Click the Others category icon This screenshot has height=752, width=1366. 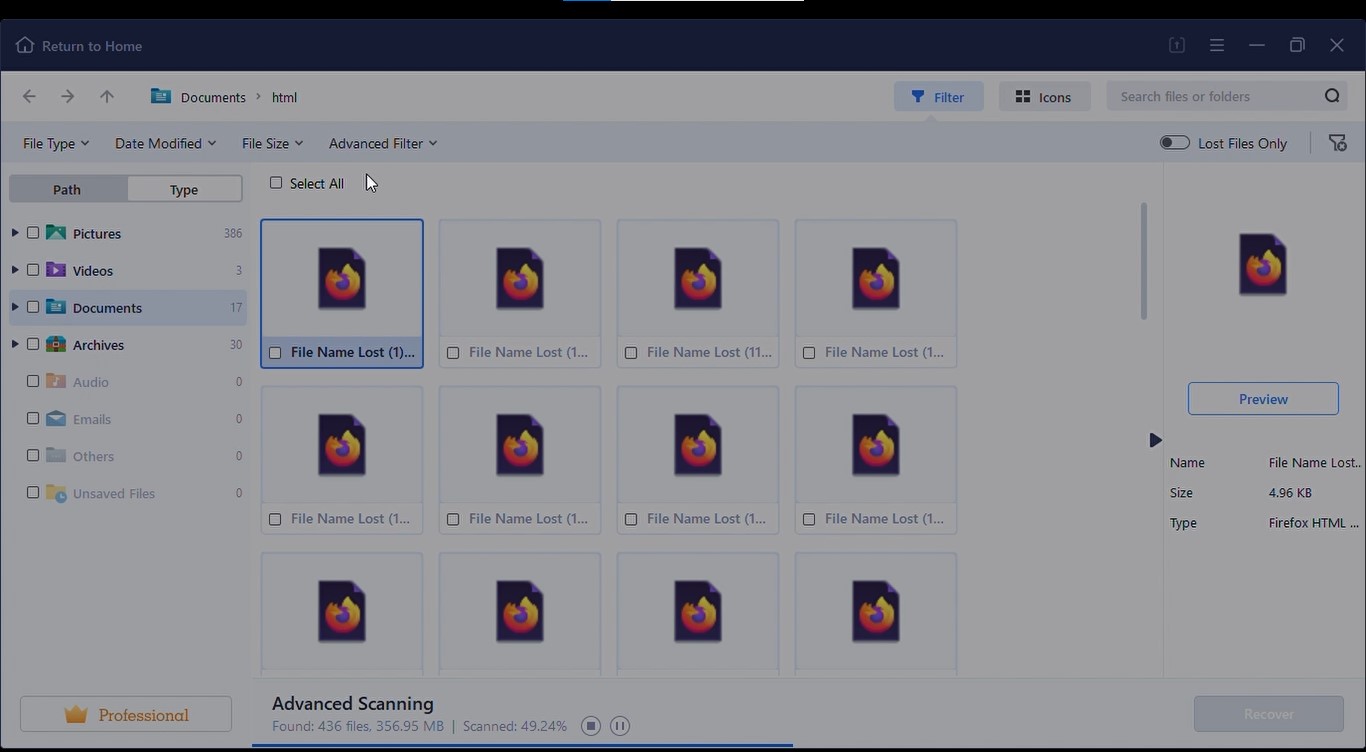[56, 455]
